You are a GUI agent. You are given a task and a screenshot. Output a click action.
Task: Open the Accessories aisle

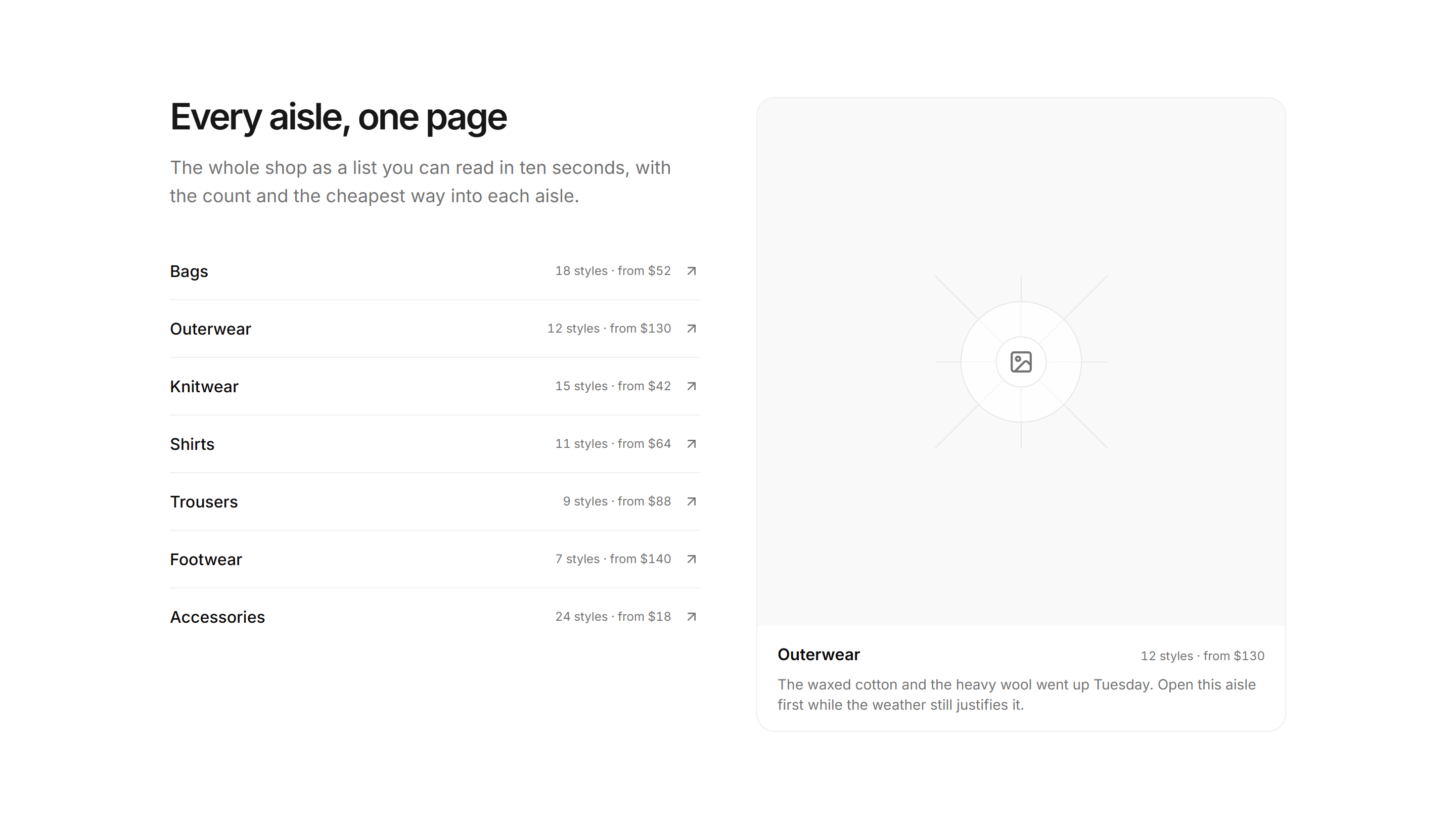pos(434,617)
